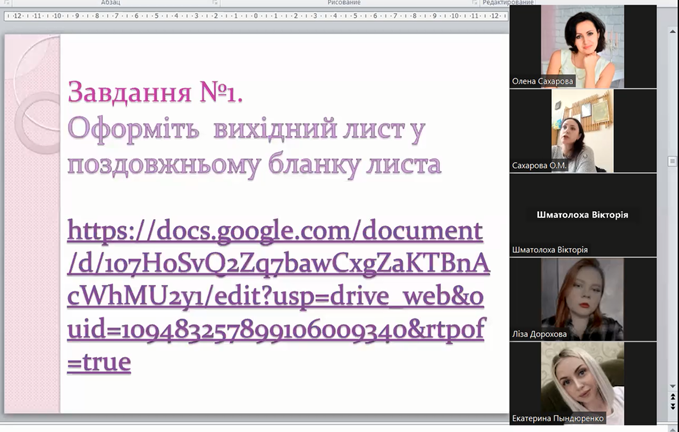Open the Рисование group dialog launcher
Screen dimensions: 679x432
[475, 3]
